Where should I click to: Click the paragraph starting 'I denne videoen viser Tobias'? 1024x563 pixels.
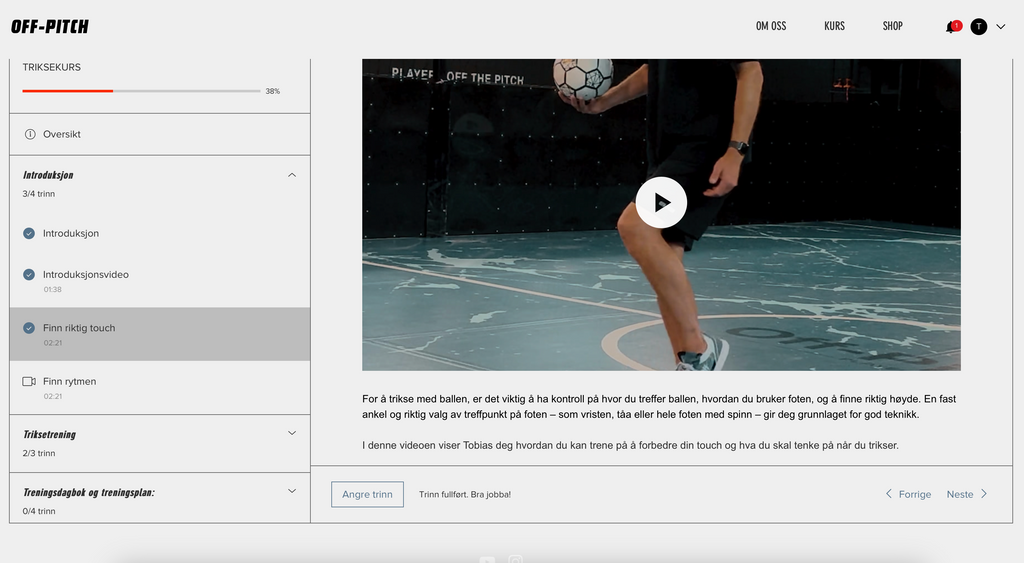coord(630,445)
